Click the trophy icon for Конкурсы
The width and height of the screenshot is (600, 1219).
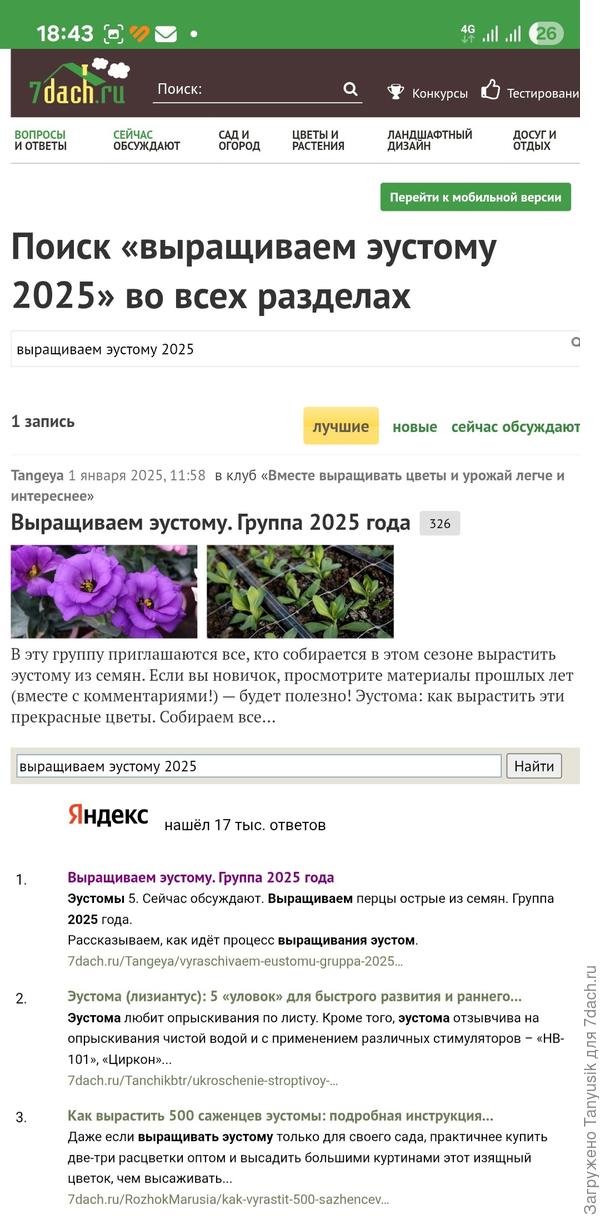tap(396, 92)
